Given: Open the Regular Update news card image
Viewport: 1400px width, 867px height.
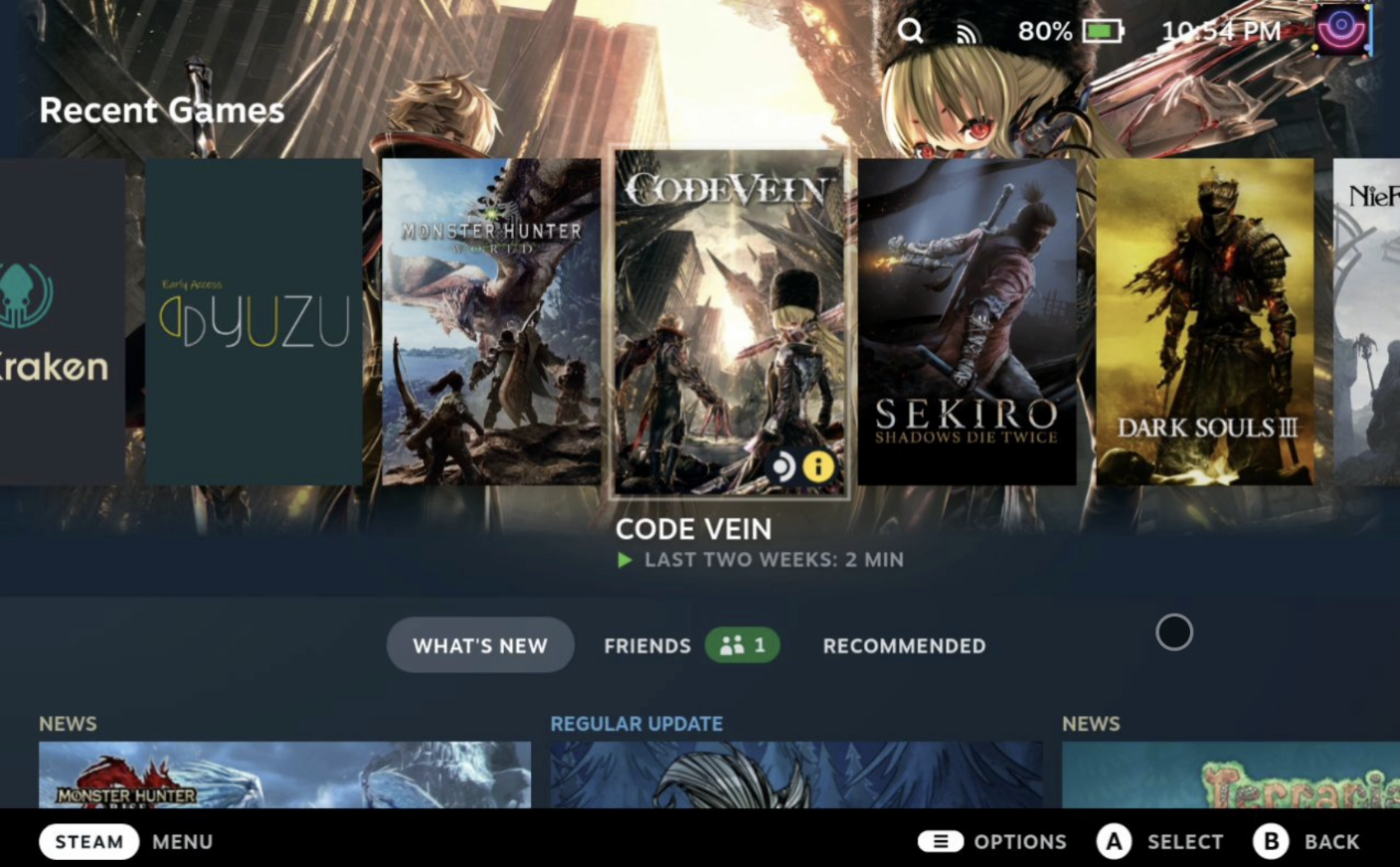Looking at the screenshot, I should click(796, 775).
